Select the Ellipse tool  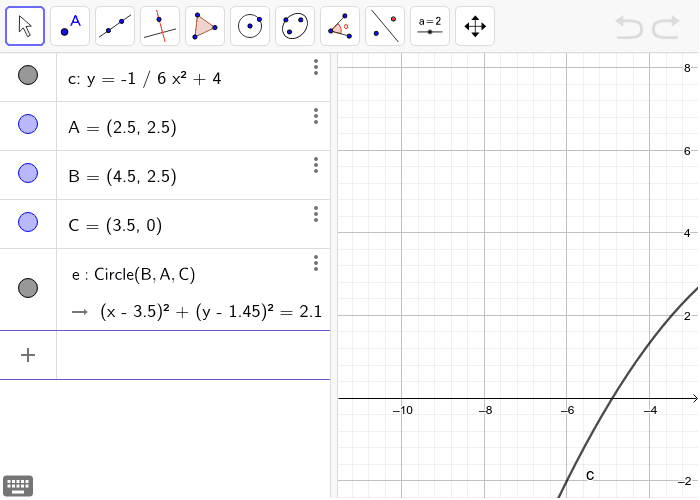[x=295, y=26]
